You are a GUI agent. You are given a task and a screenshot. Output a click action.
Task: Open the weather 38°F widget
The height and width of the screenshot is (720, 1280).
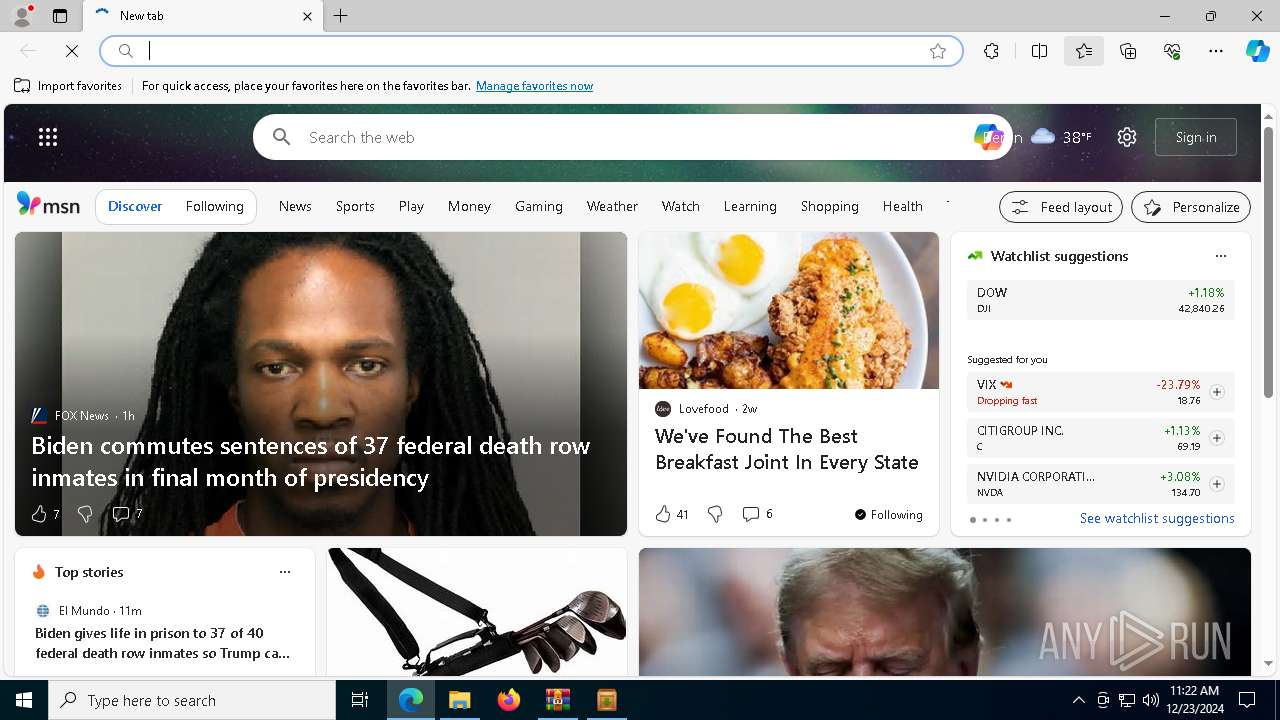coord(1061,137)
